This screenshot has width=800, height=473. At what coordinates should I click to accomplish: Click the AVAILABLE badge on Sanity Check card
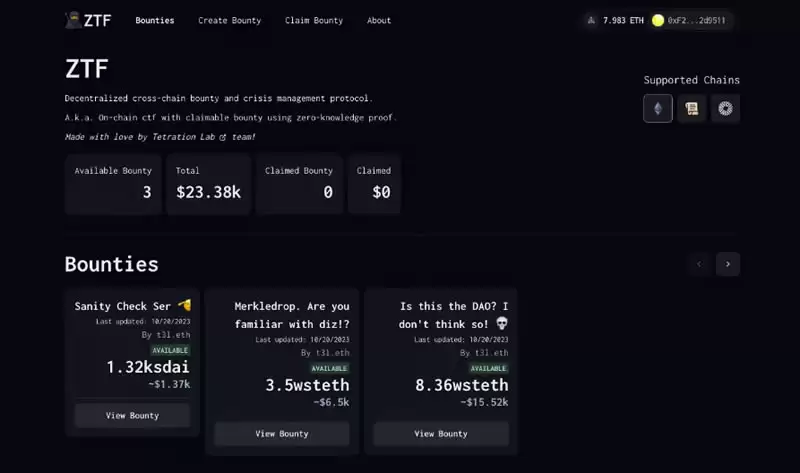170,350
